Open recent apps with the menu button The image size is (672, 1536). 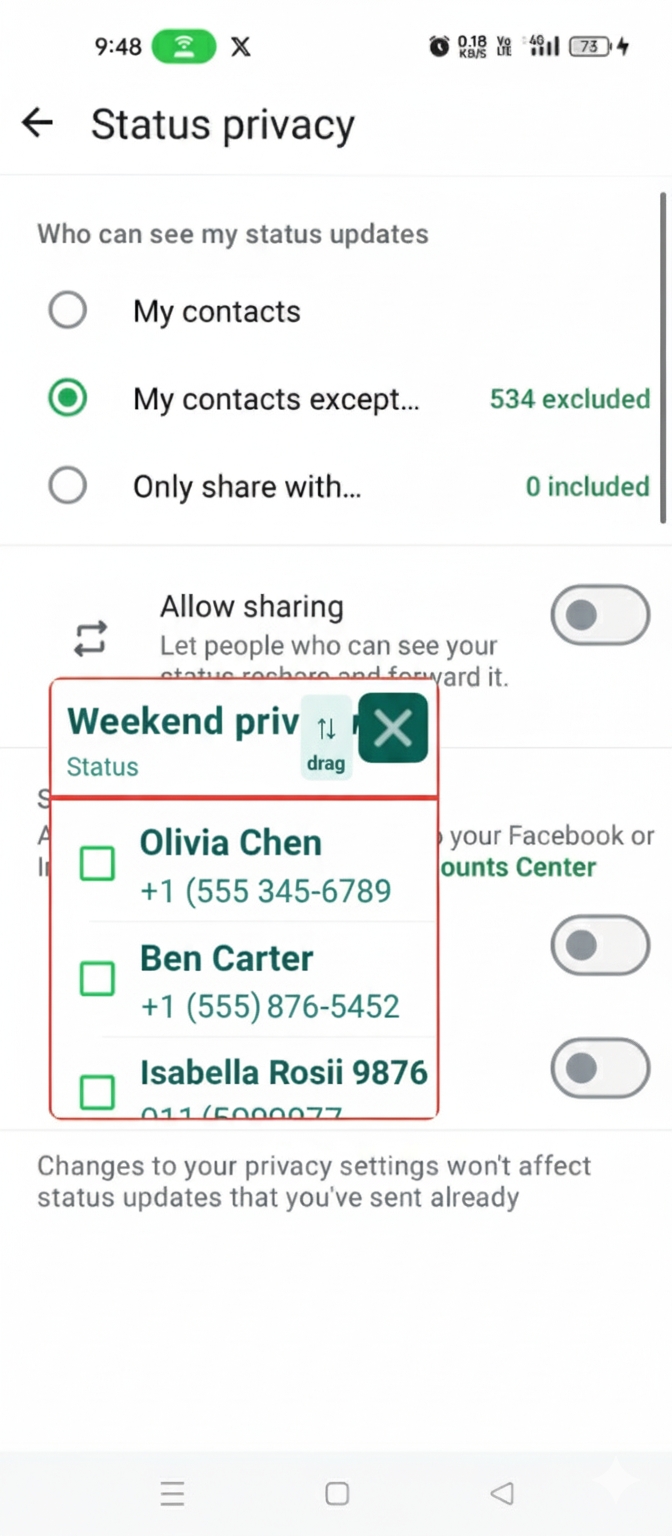pos(172,1493)
